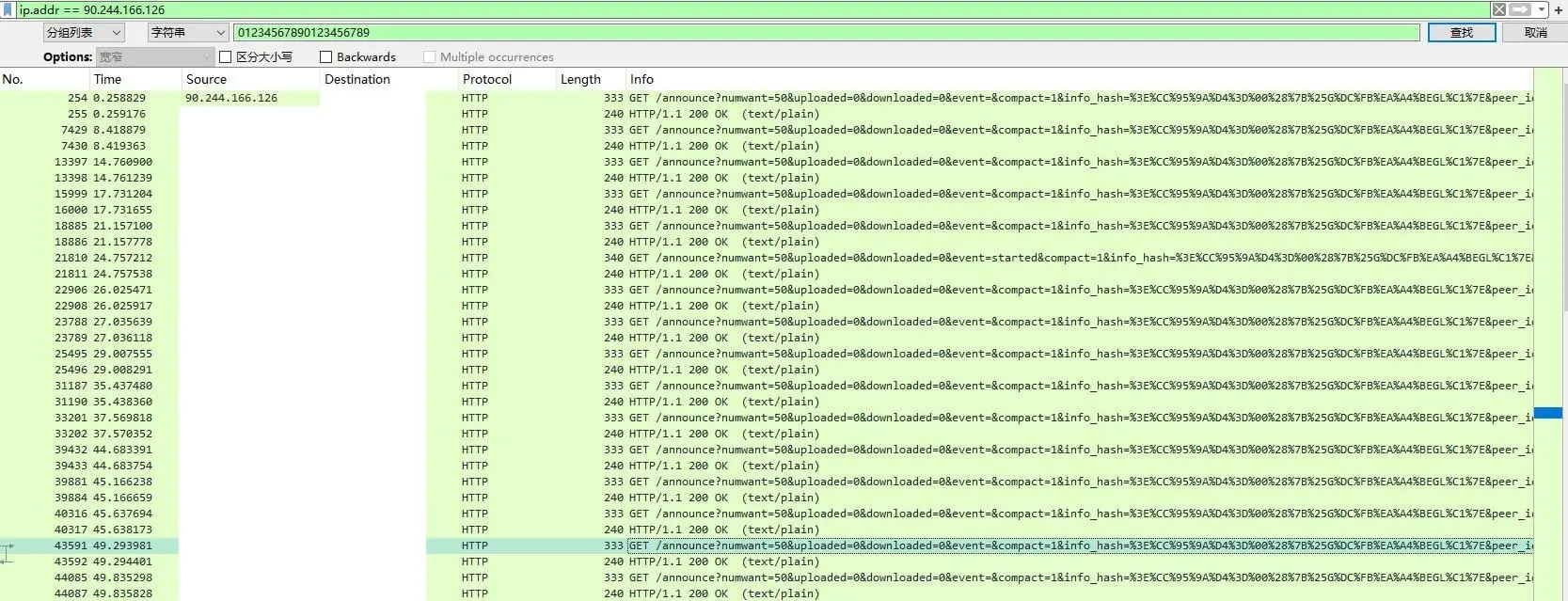Select packet number 43592 row
This screenshot has width=1568, height=601.
767,561
